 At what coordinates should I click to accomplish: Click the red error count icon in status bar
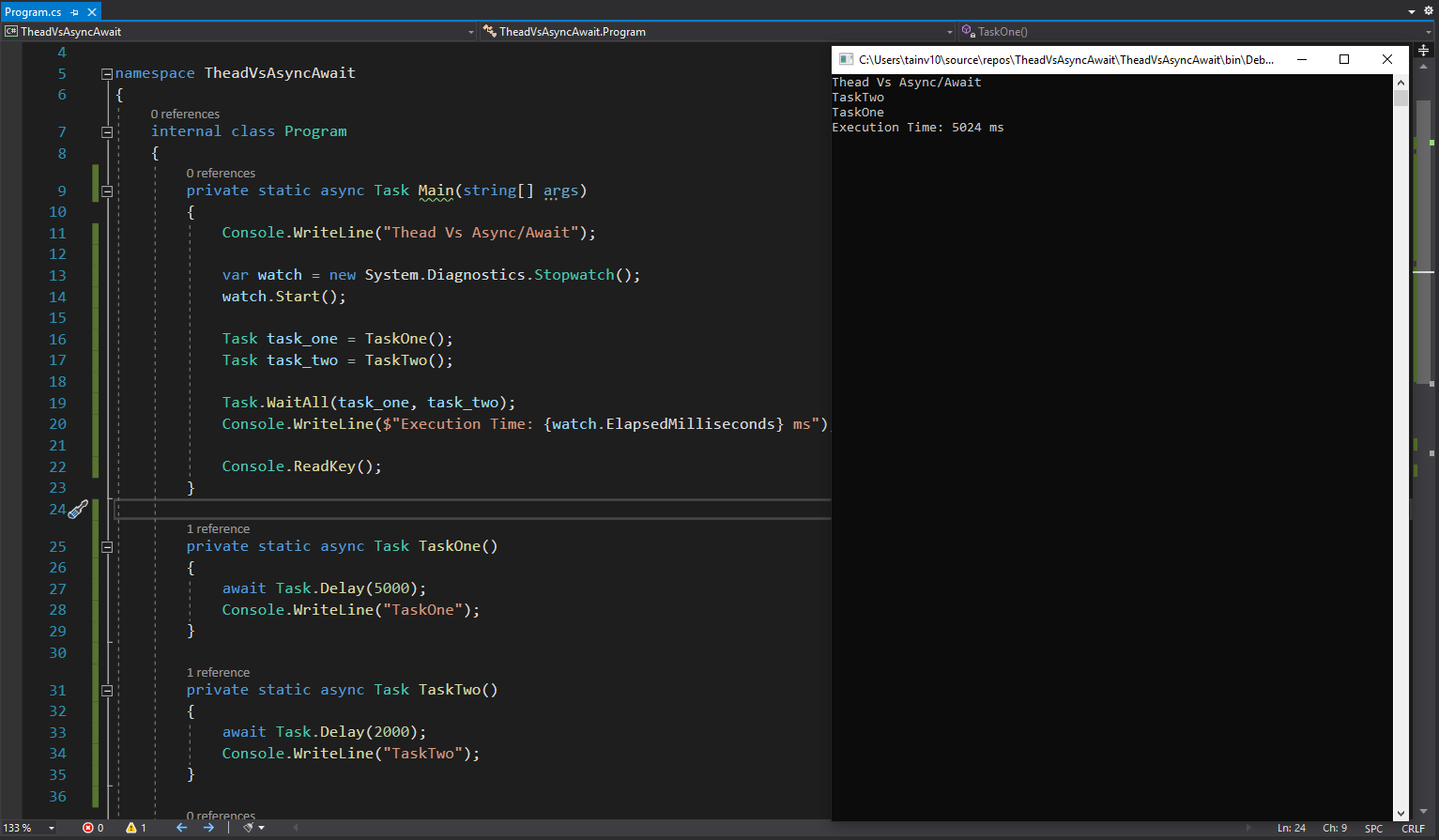(x=88, y=828)
